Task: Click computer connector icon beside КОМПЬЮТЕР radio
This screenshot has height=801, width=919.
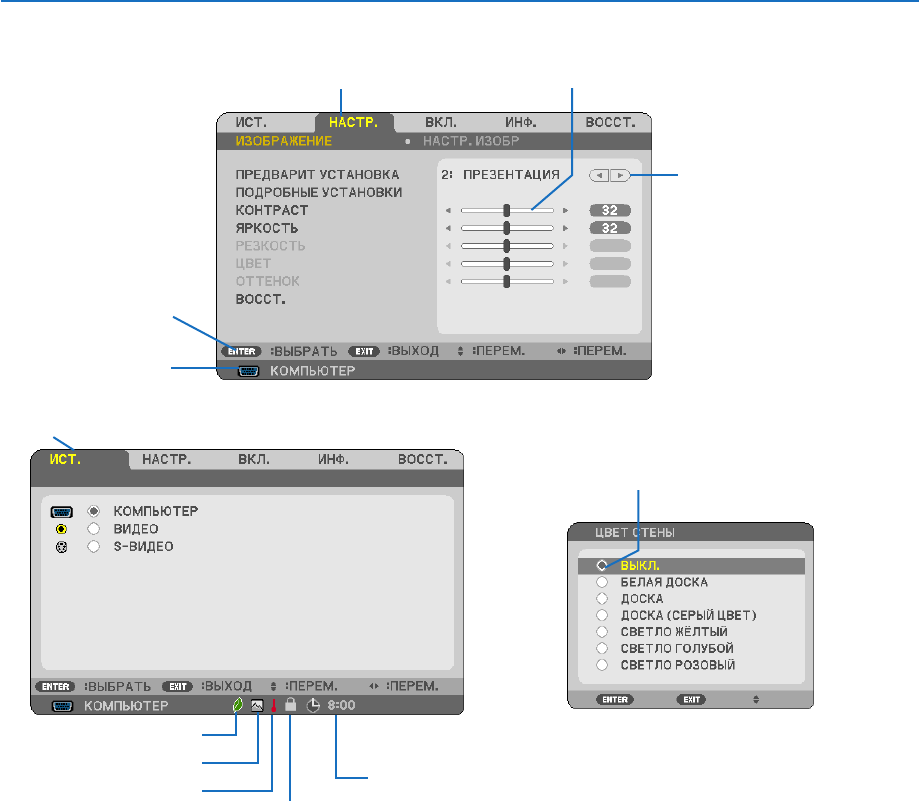Action: (x=62, y=512)
